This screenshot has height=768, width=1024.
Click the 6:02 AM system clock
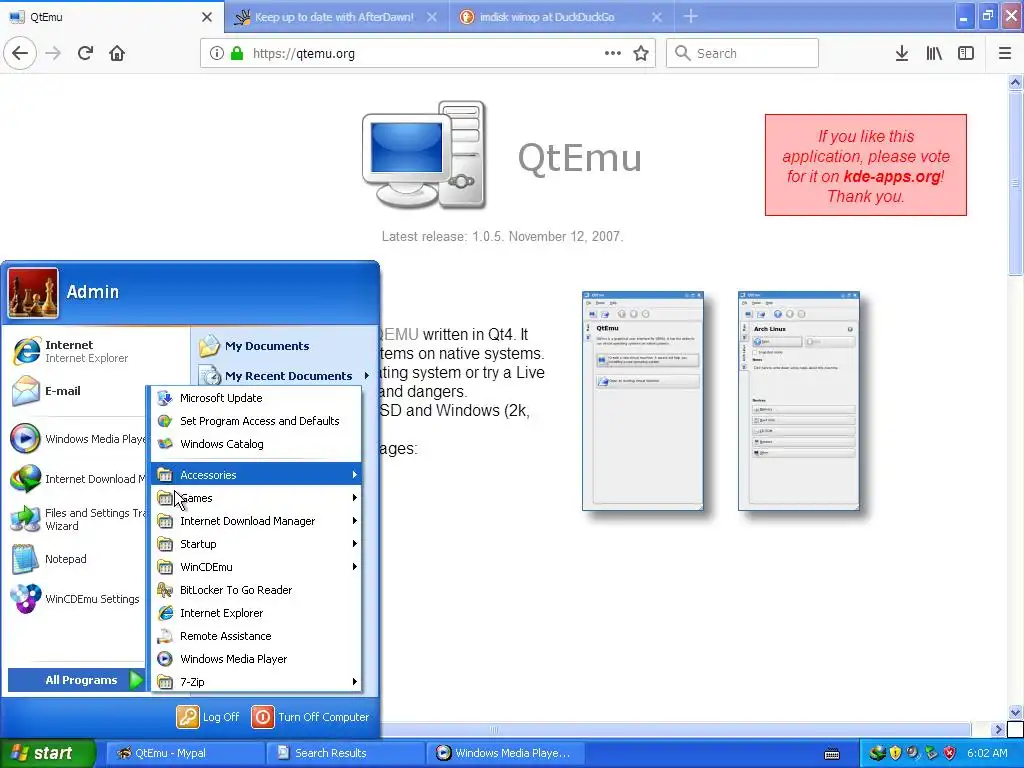tap(987, 753)
